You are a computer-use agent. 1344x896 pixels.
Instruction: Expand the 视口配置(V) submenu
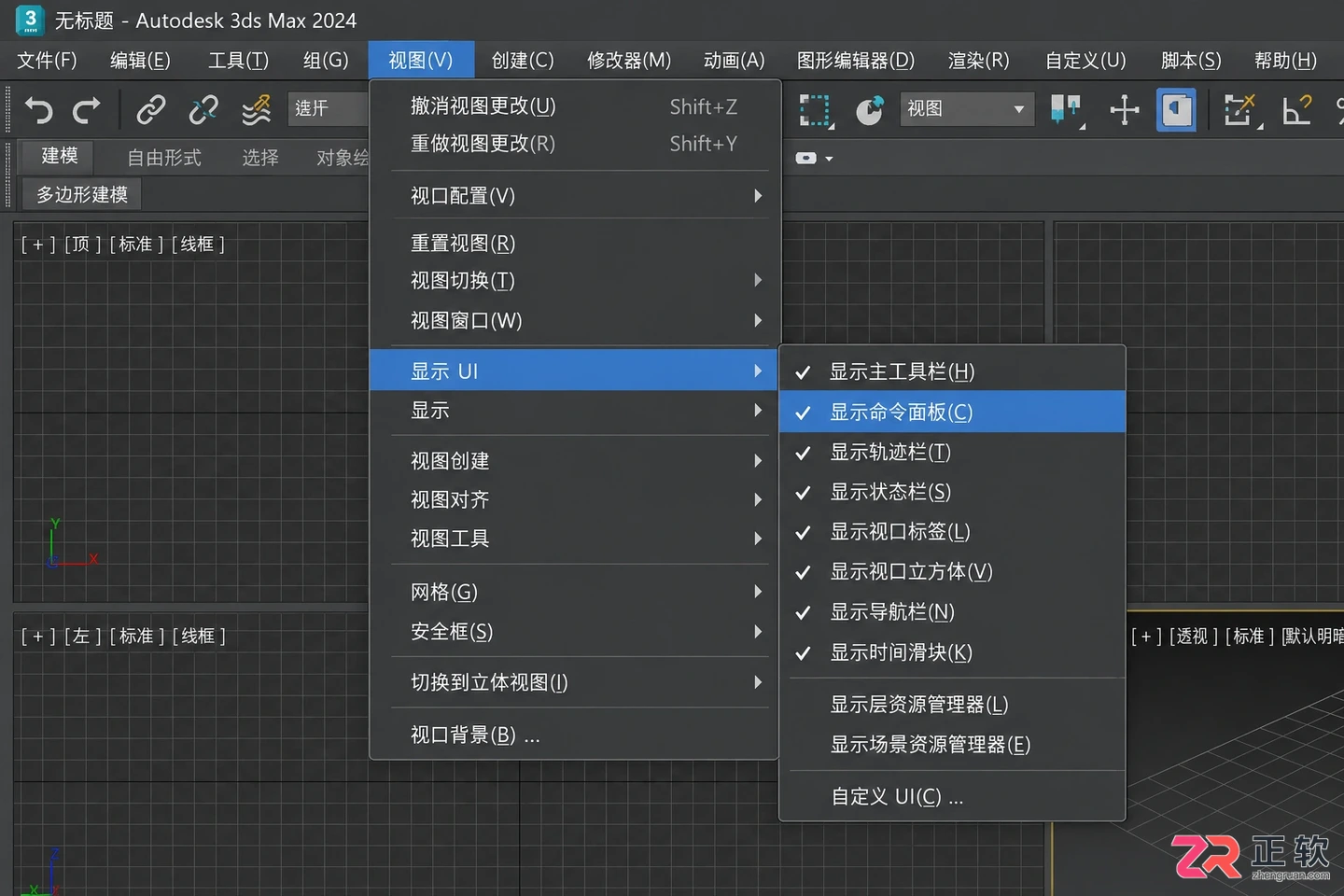tap(574, 196)
